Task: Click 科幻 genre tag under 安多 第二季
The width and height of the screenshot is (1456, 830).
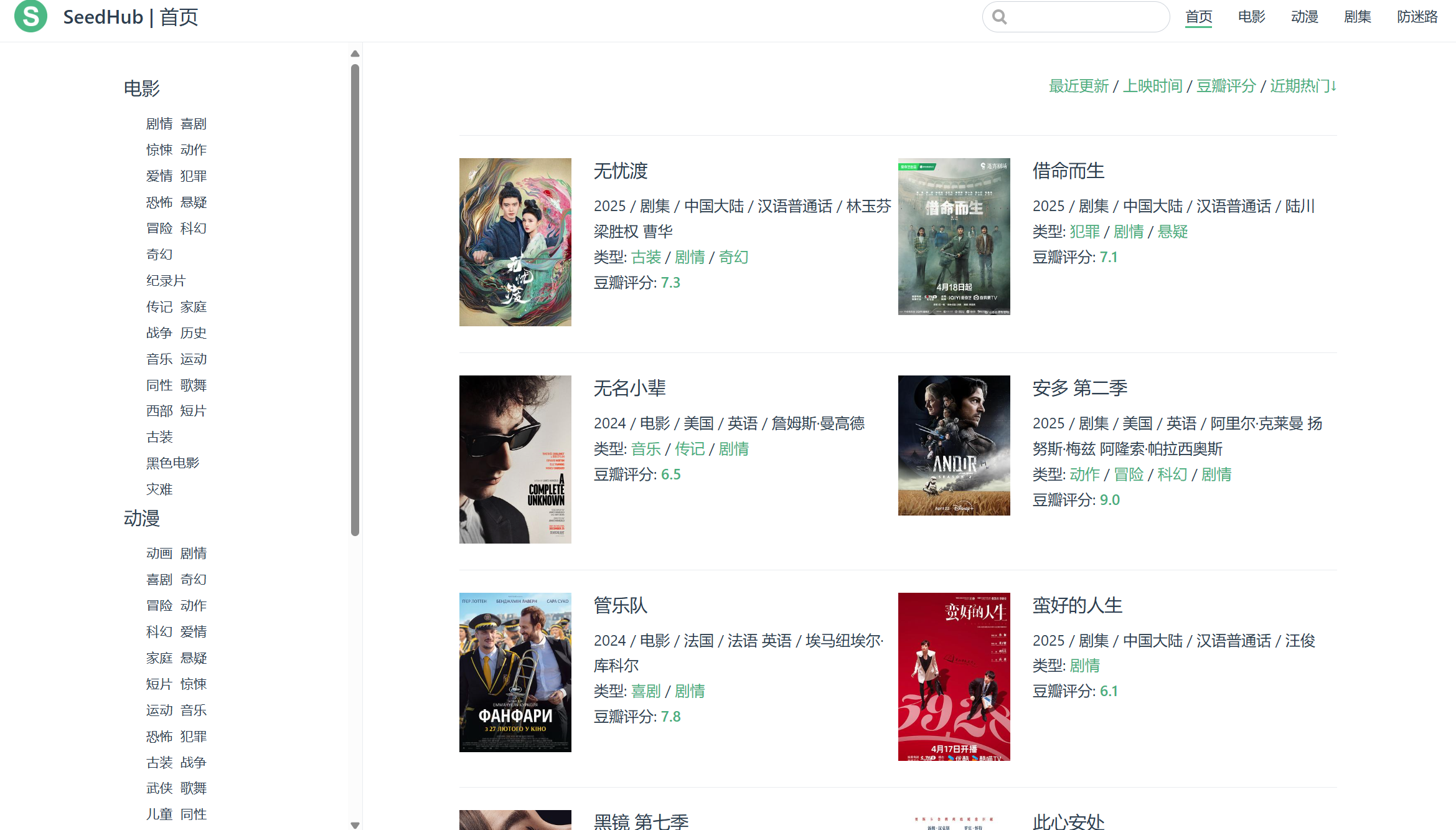Action: (x=1173, y=474)
